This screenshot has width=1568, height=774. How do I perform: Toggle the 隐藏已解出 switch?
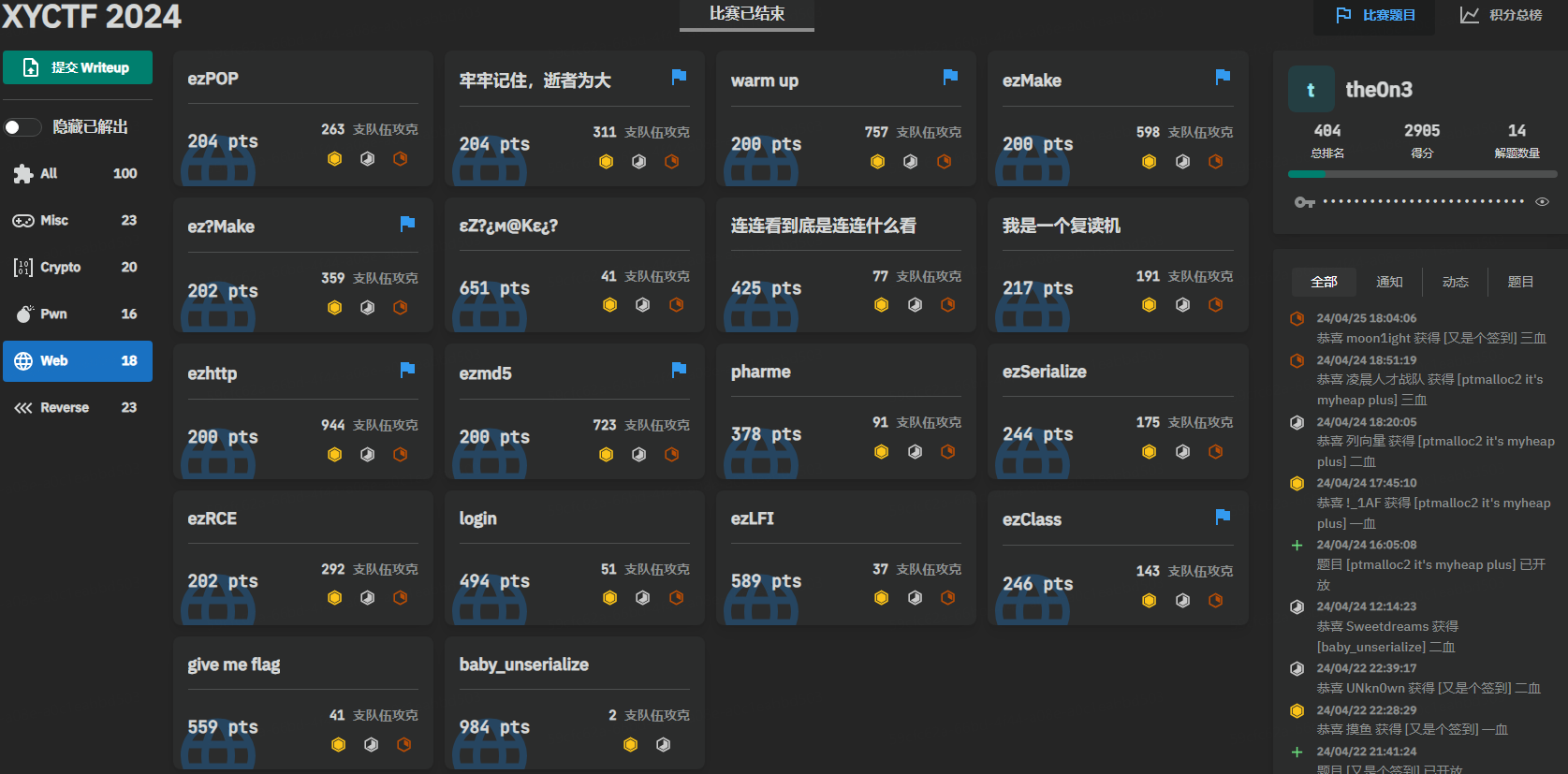point(22,127)
